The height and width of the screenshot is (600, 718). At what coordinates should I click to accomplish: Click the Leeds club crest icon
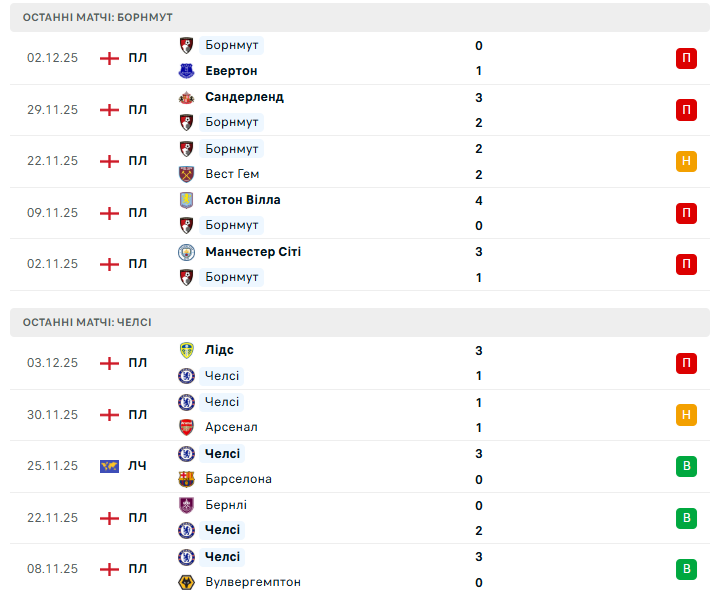click(x=186, y=350)
